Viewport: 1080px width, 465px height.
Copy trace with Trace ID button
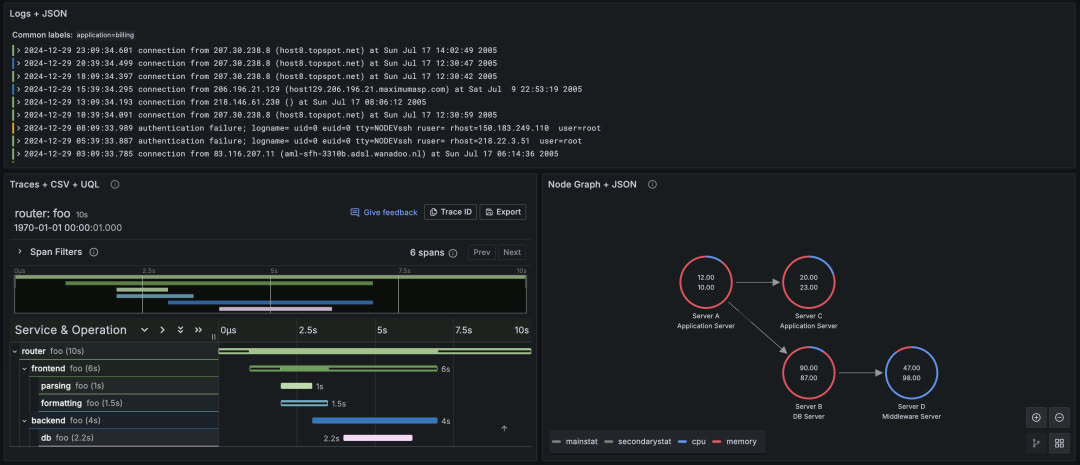(450, 212)
